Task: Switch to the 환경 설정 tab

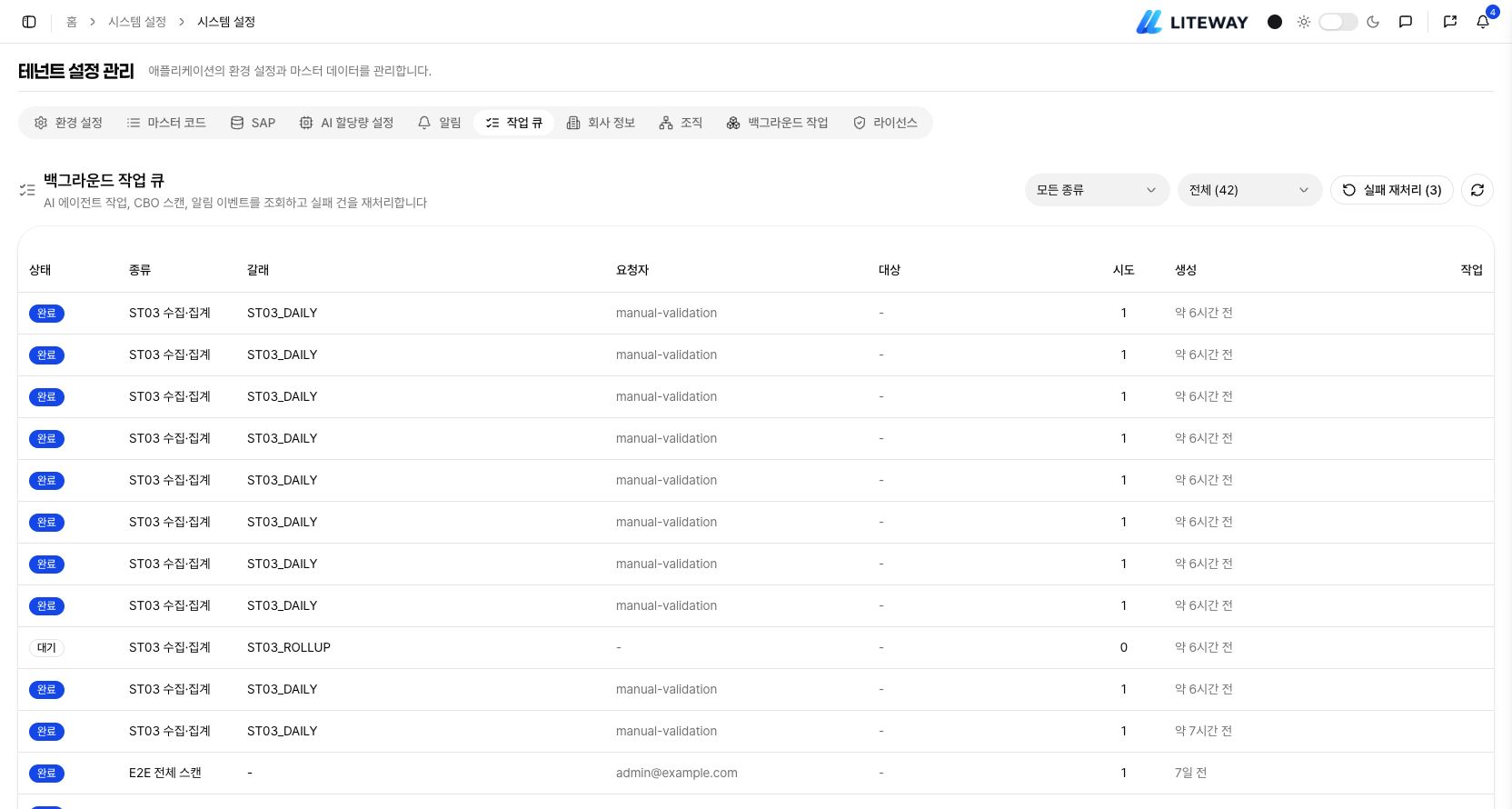Action: pyautogui.click(x=69, y=123)
